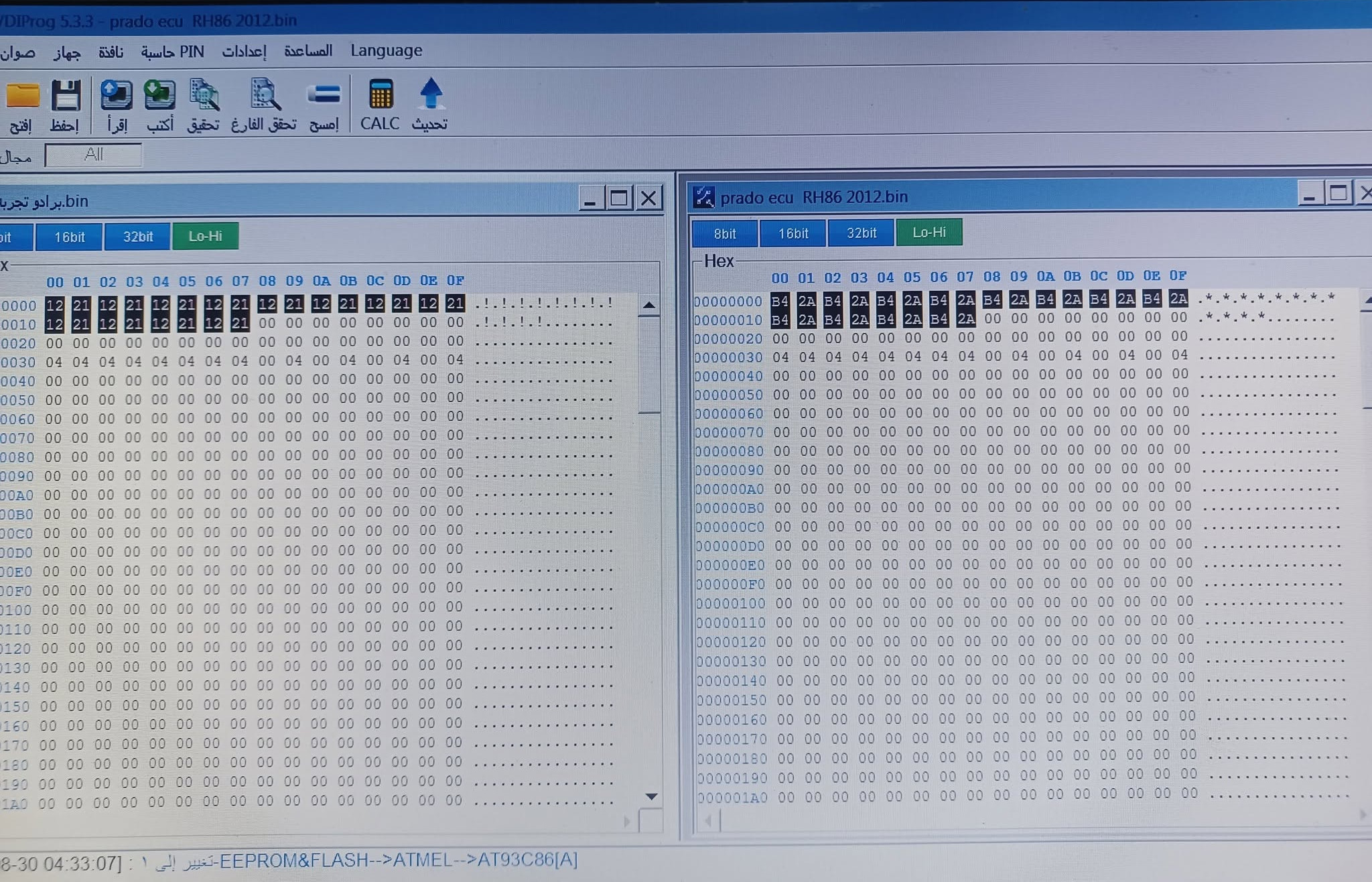The width and height of the screenshot is (1372, 882).
Task: Switch to 16bit view in prado ecu window
Action: click(x=793, y=233)
